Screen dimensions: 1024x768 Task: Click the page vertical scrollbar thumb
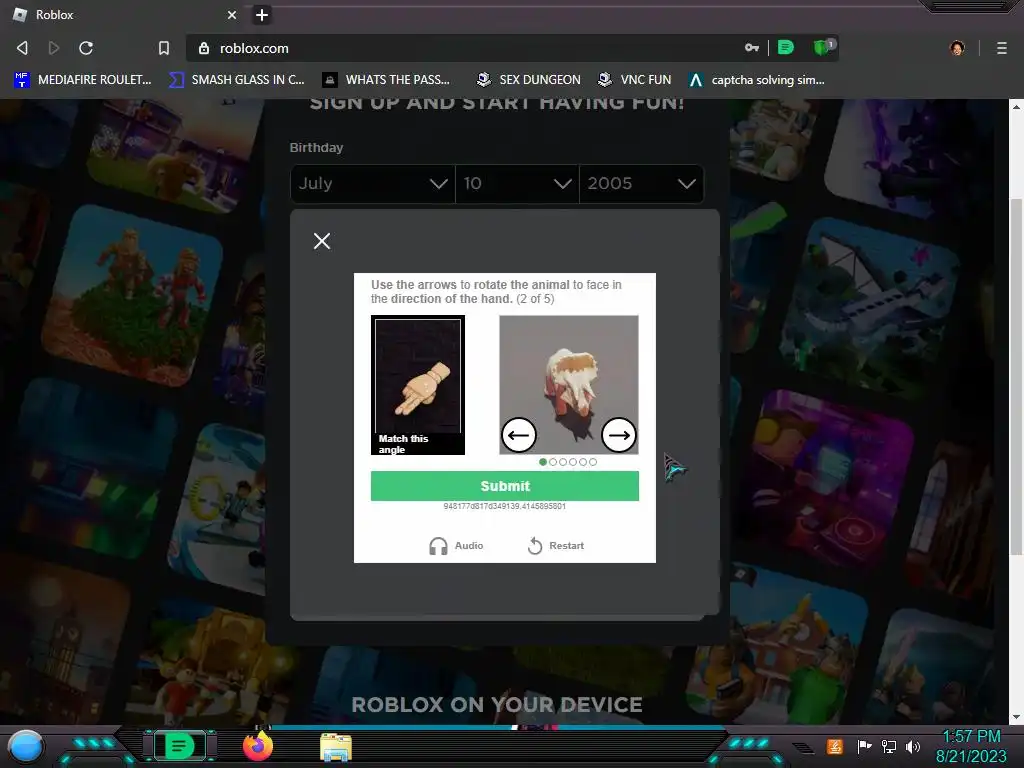(x=1016, y=376)
